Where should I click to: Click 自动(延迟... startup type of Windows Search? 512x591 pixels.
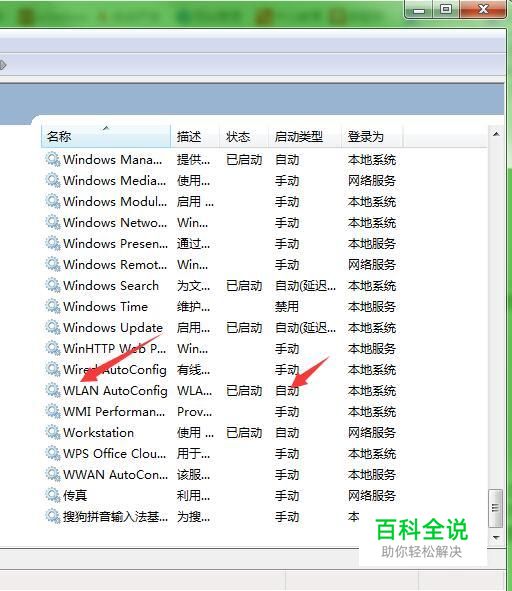(305, 286)
